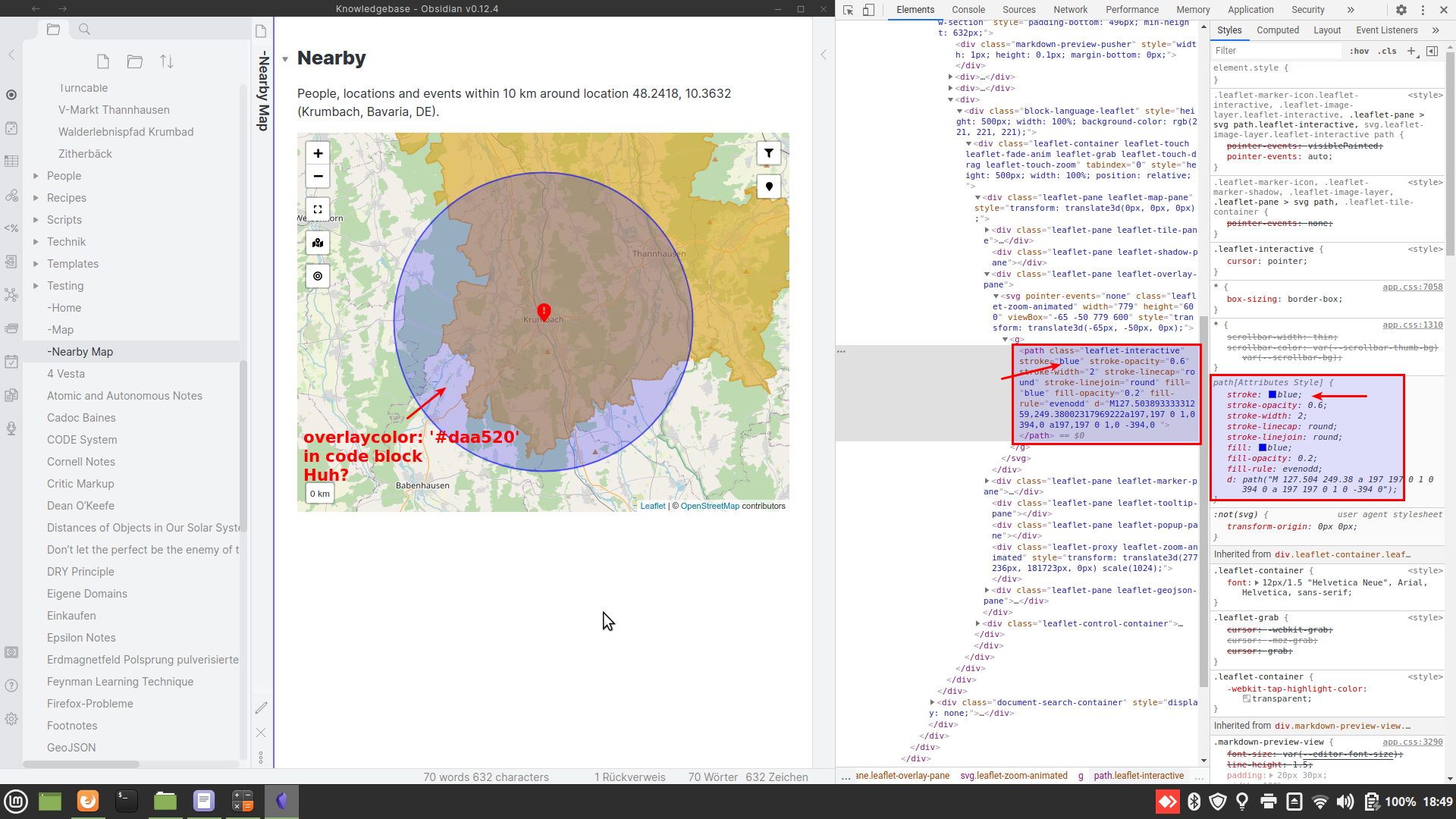Screen dimensions: 1456x819
Task: Toggle the :hov pseudo-class panel in Styles
Action: (1360, 51)
